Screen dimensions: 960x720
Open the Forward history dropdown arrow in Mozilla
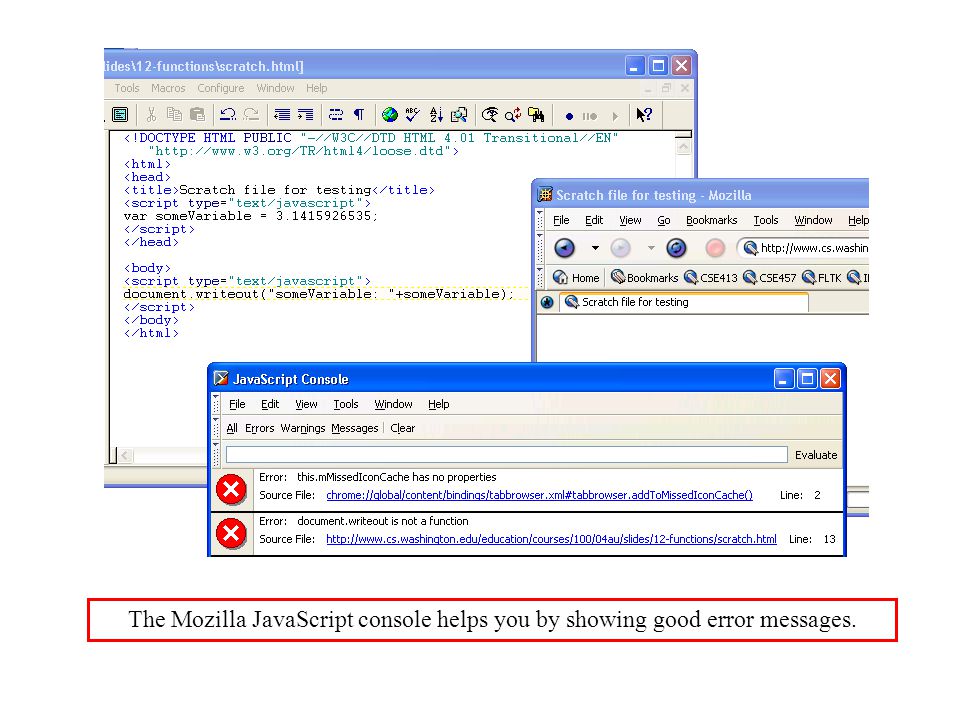click(x=651, y=248)
